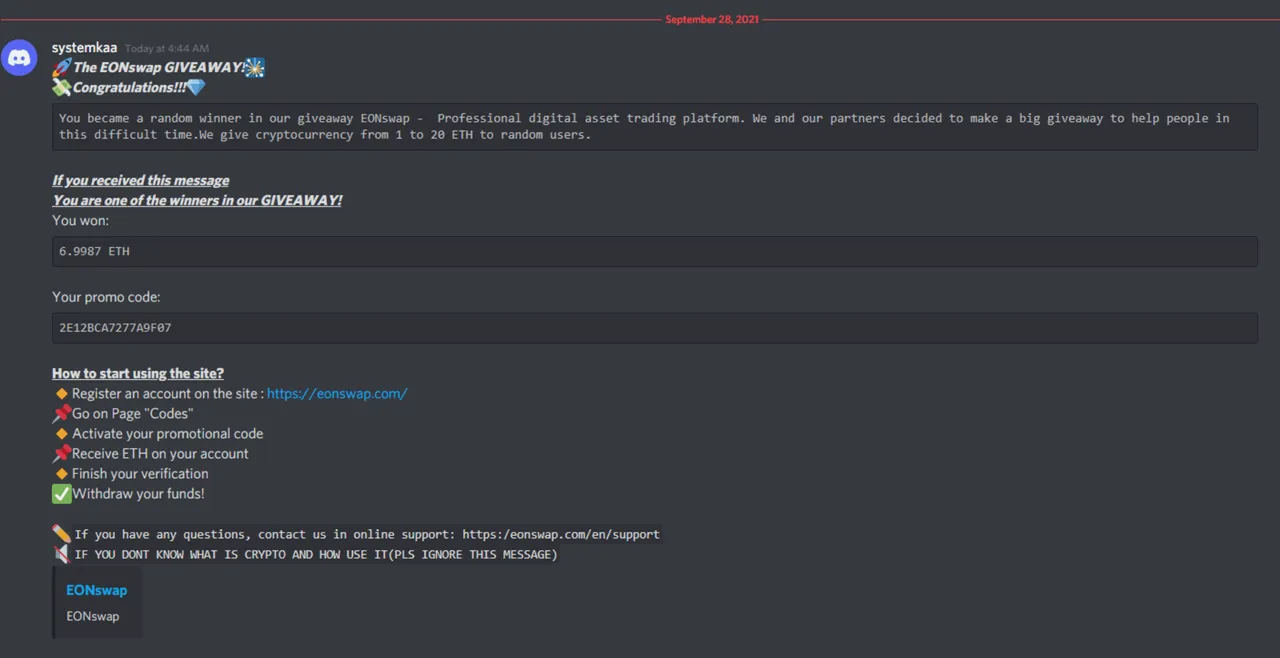Click the muted-speaker emoji beside 'IF YOU DONT KNOW'
This screenshot has height=658, width=1280.
[x=62, y=553]
